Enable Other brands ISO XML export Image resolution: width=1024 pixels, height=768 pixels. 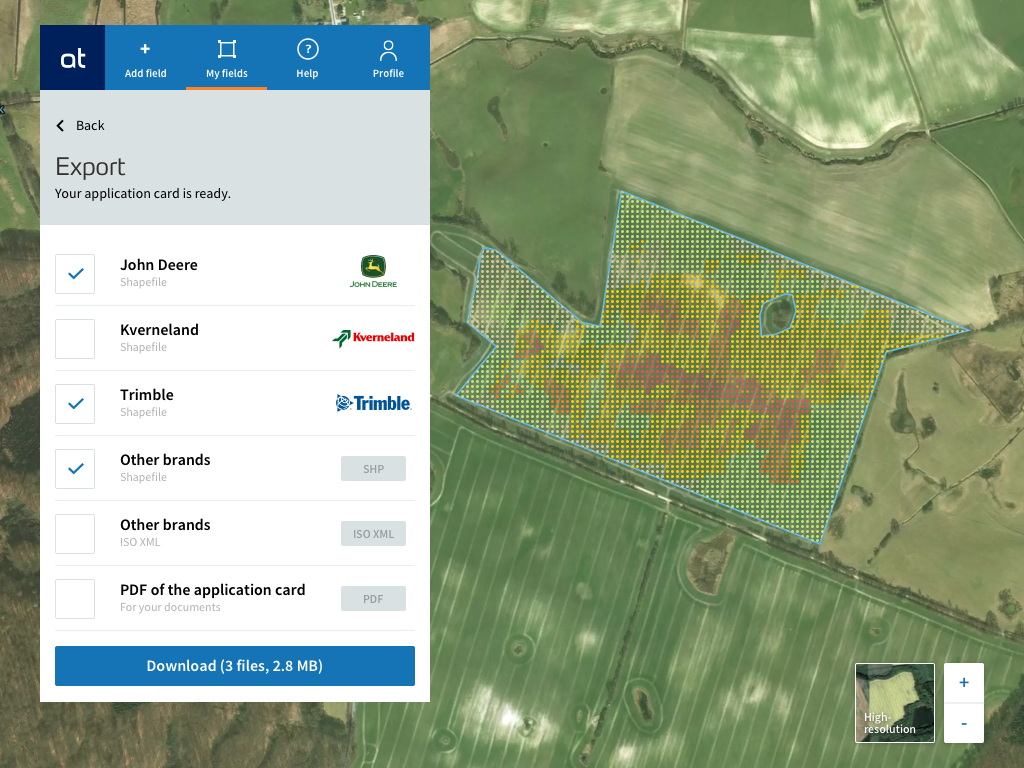75,533
